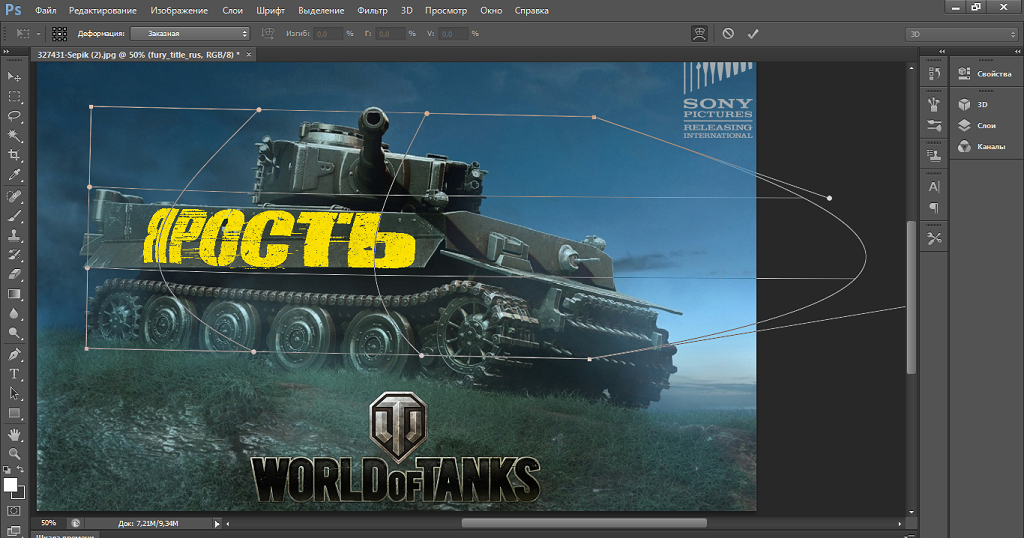Change the screen mode

click(x=14, y=530)
